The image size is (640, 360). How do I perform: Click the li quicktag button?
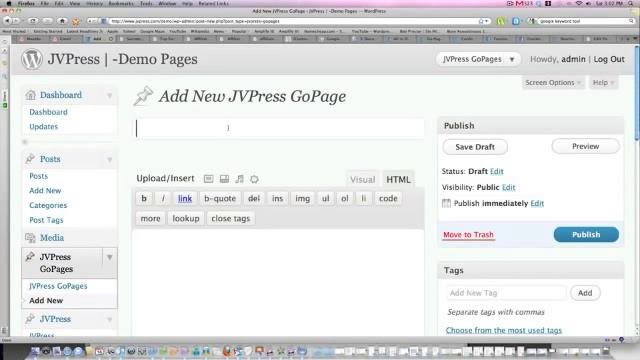(x=364, y=198)
